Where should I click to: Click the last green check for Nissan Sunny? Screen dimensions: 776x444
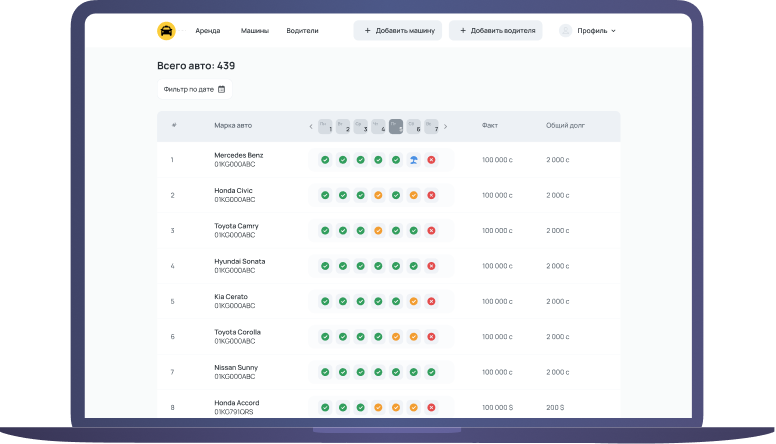coord(431,372)
